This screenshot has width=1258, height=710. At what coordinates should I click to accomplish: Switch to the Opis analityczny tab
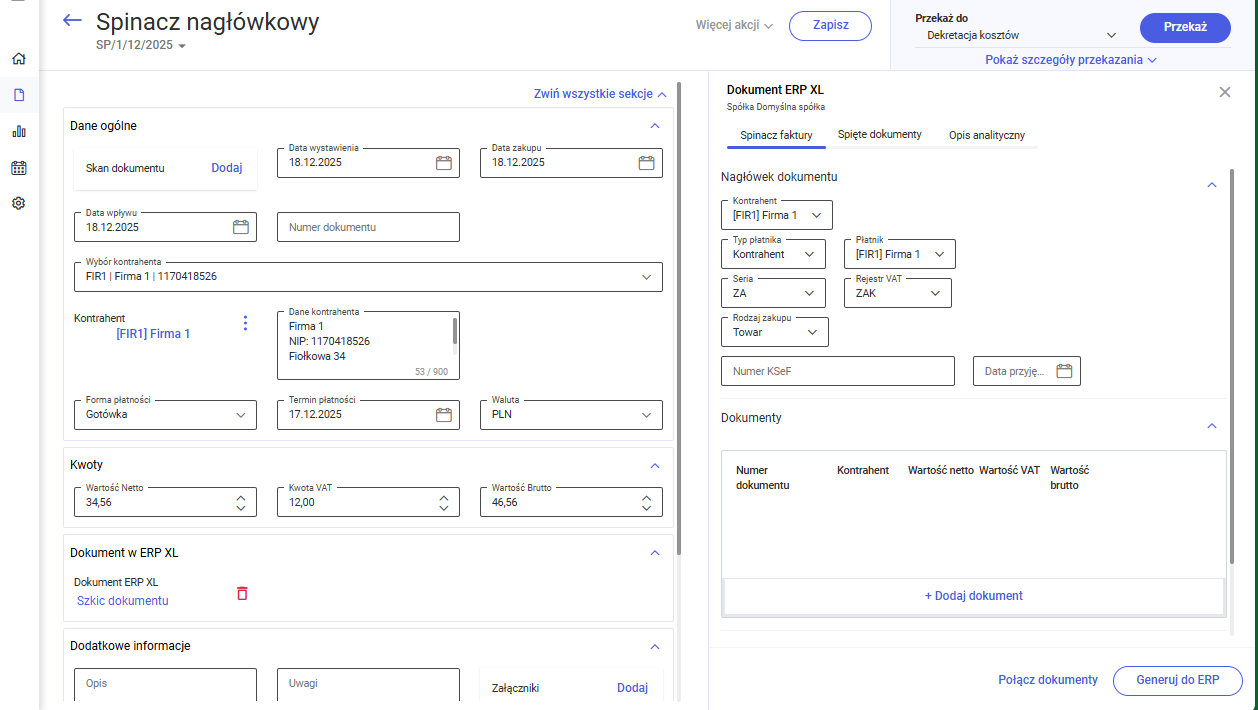tap(986, 136)
